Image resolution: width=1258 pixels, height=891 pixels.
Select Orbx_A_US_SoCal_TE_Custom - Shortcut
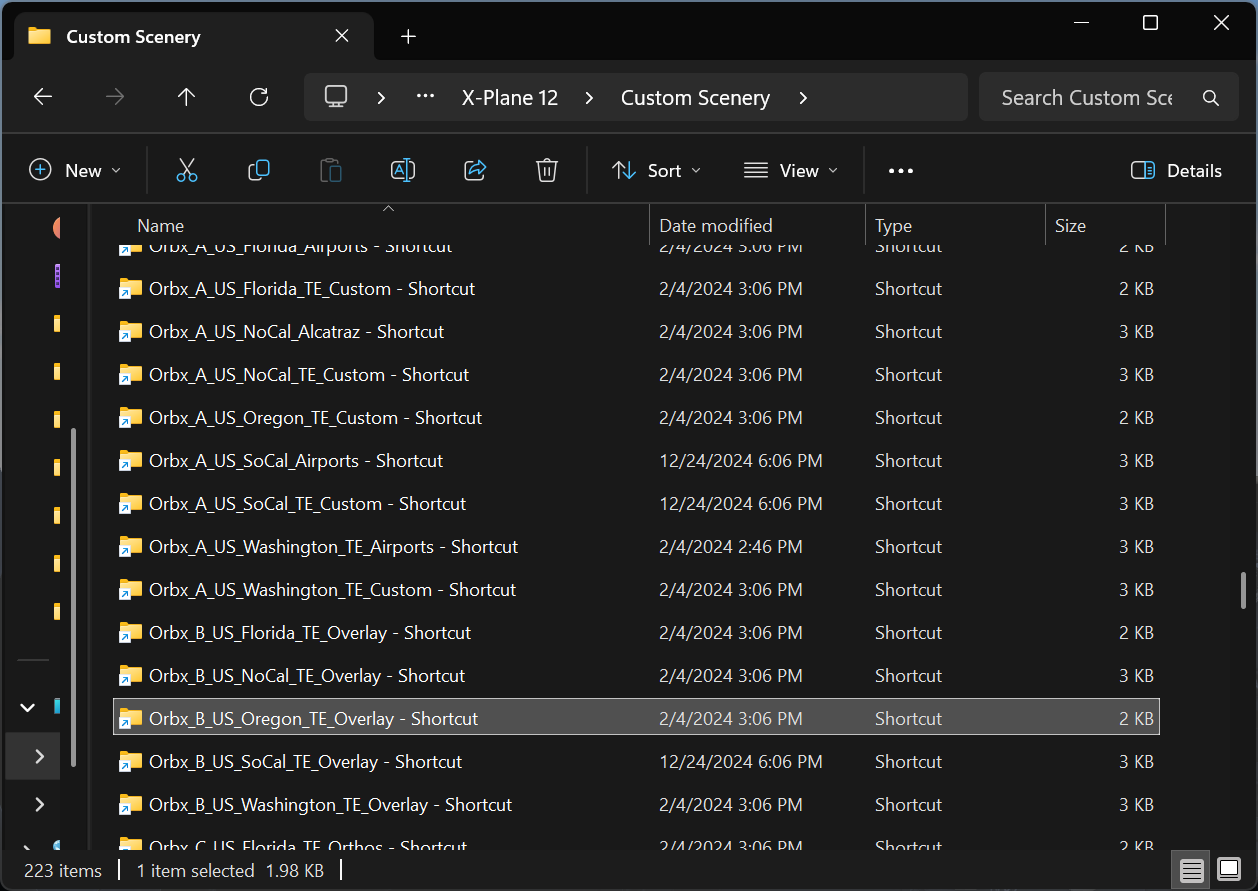pos(637,504)
